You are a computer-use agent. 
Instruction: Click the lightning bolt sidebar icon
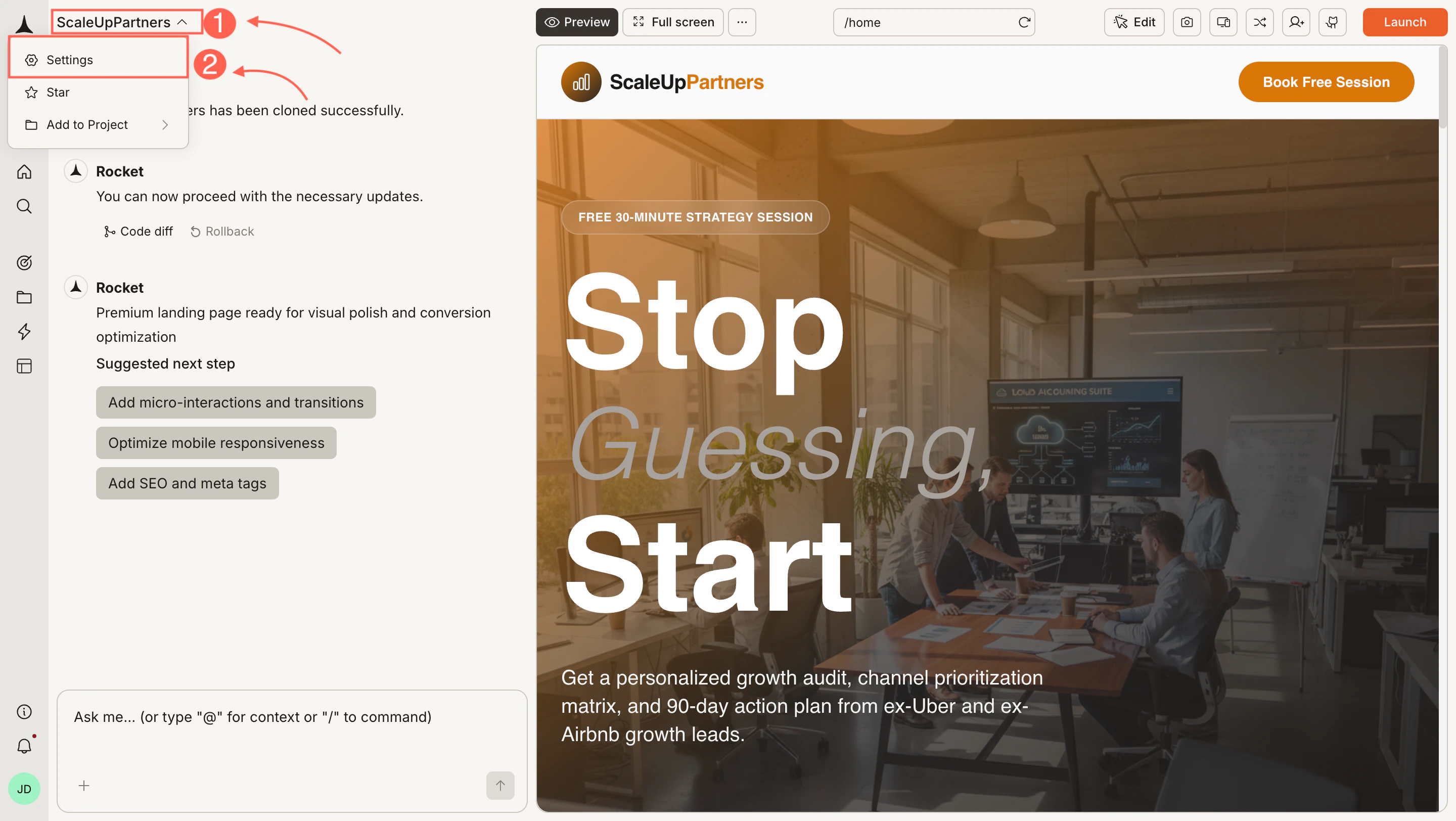[24, 332]
